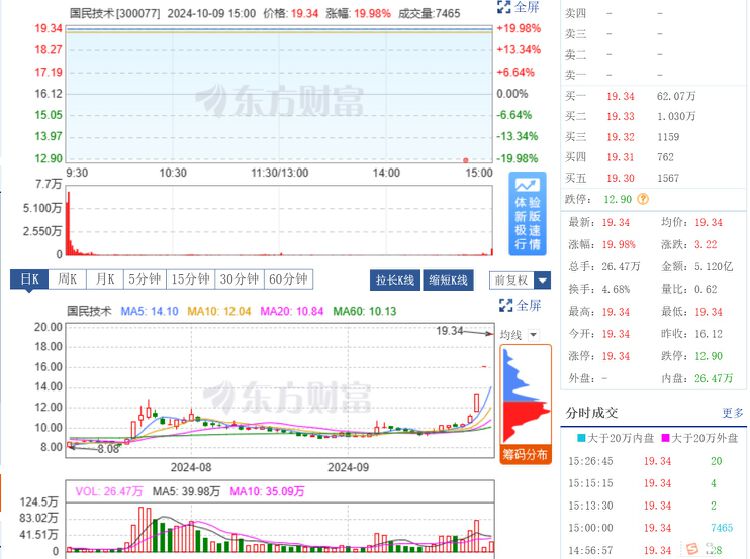Open the 体验新版极速行情 banner

pos(527,214)
